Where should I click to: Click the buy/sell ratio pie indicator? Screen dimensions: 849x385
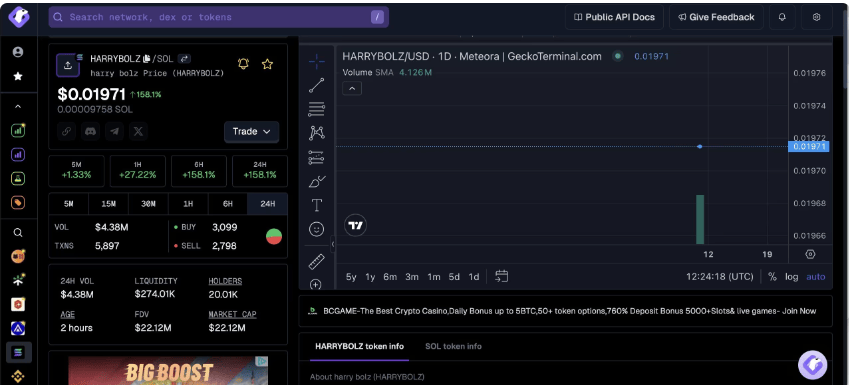[274, 236]
